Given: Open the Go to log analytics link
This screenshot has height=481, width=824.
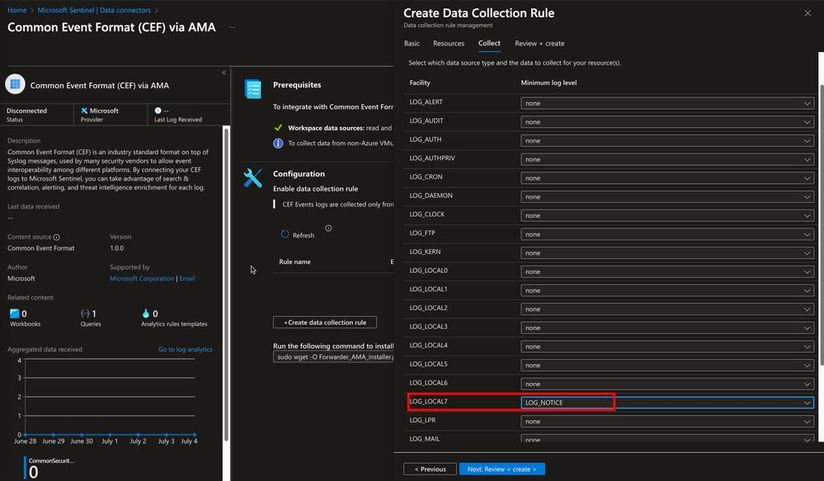Looking at the screenshot, I should pos(185,349).
